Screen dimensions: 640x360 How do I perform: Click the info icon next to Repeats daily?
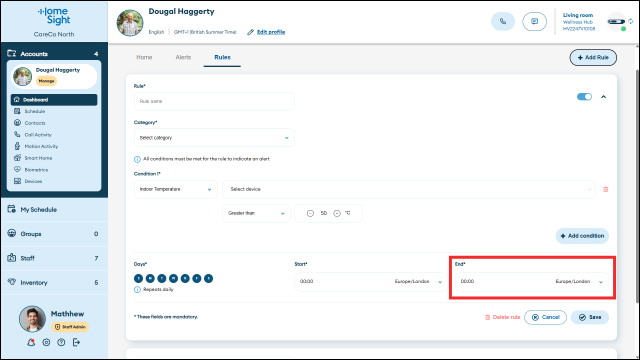click(x=137, y=289)
